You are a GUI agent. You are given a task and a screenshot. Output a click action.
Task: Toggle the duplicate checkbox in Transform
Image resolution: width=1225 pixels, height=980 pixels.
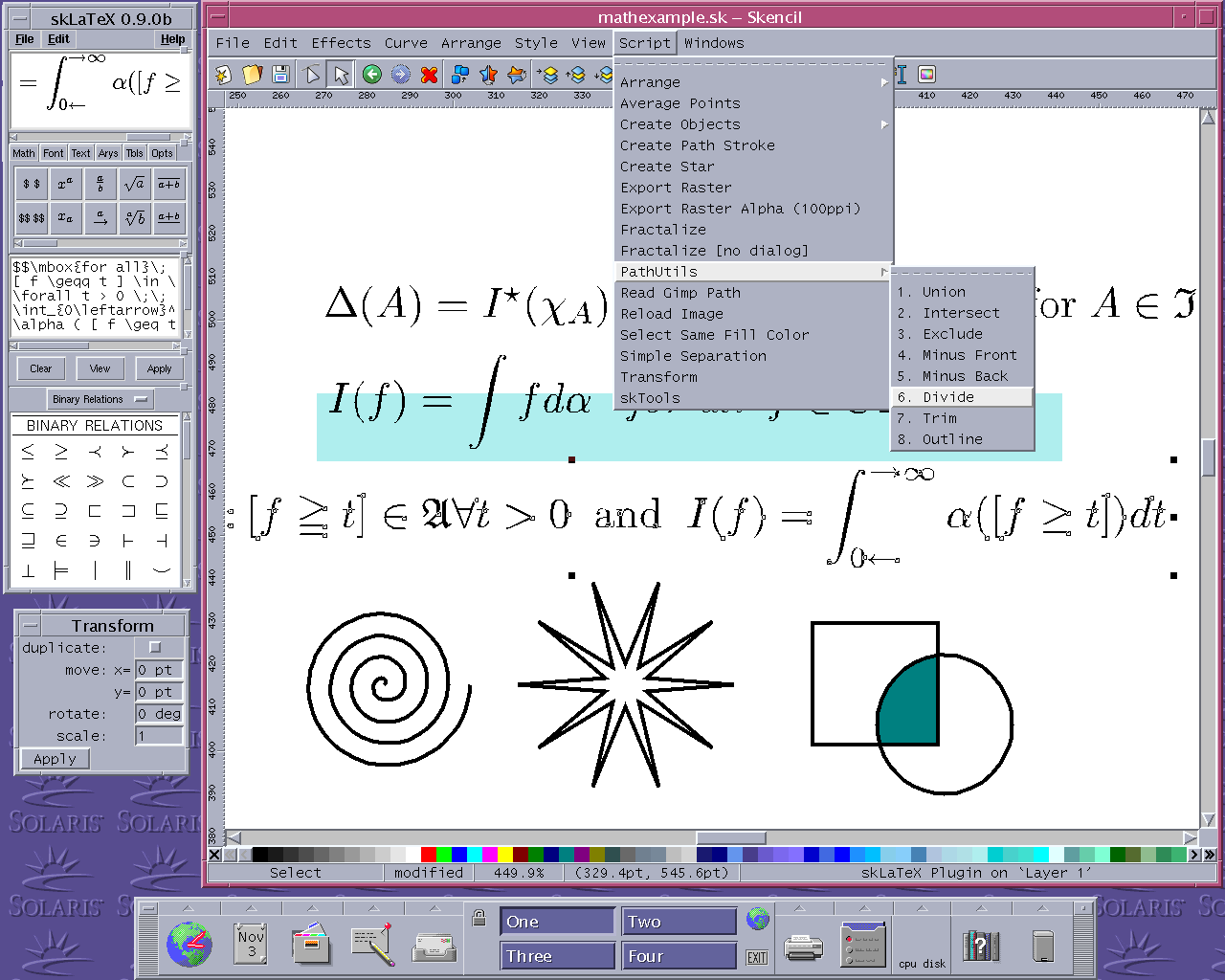155,648
